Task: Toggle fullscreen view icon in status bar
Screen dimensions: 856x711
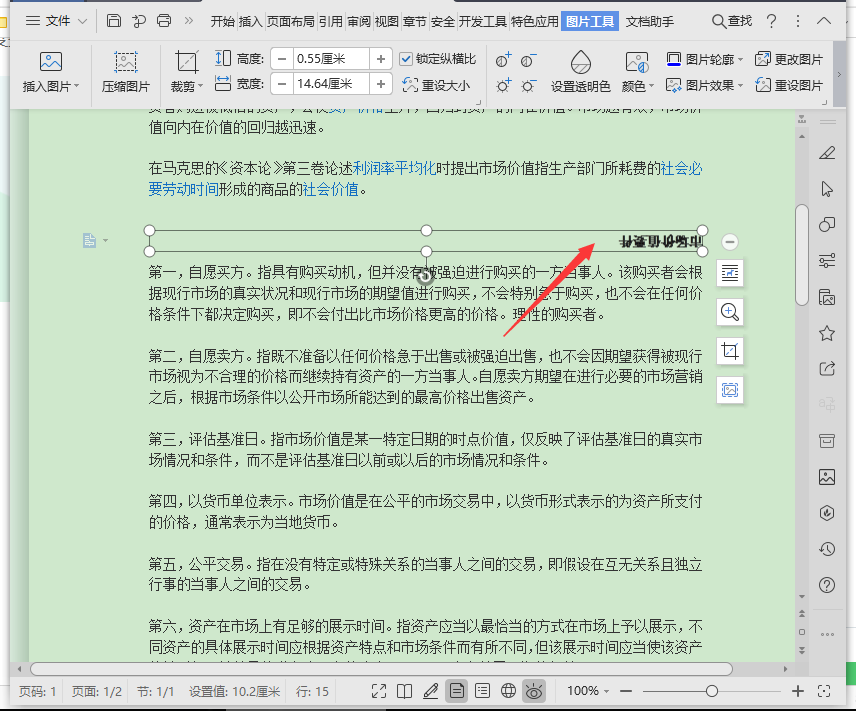Action: pyautogui.click(x=378, y=691)
